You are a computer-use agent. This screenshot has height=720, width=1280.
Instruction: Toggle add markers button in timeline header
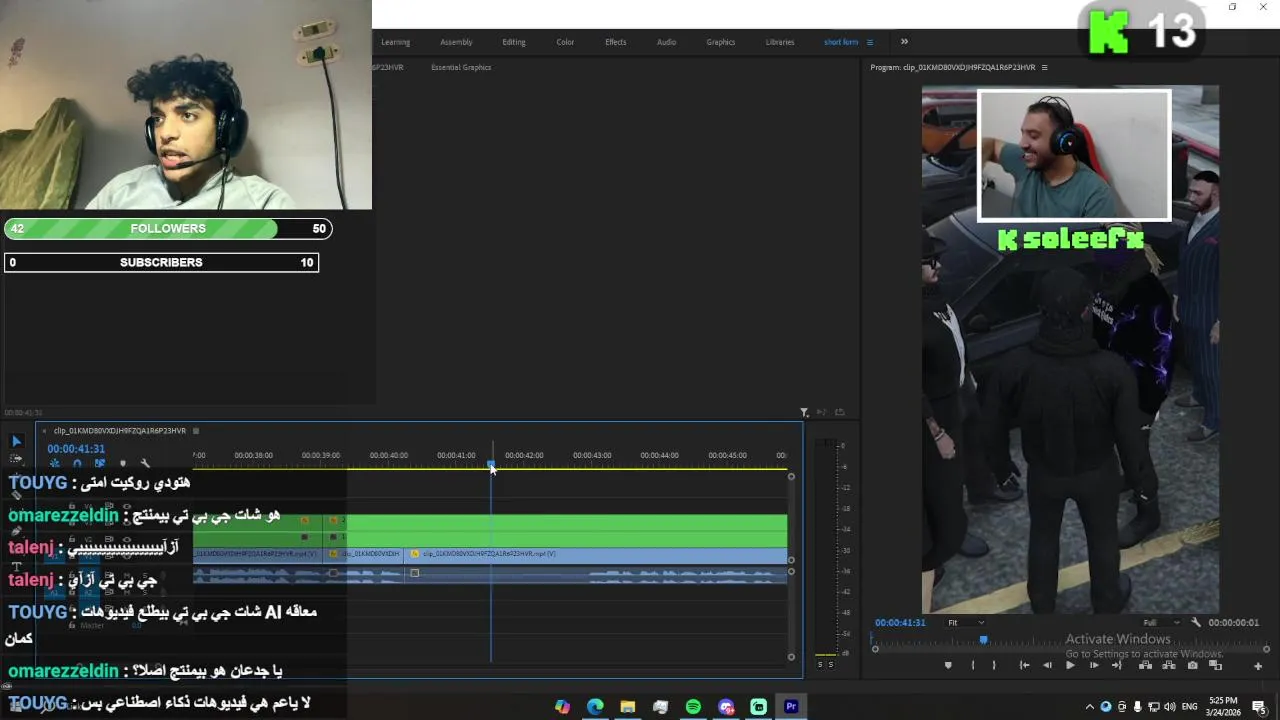coord(123,463)
